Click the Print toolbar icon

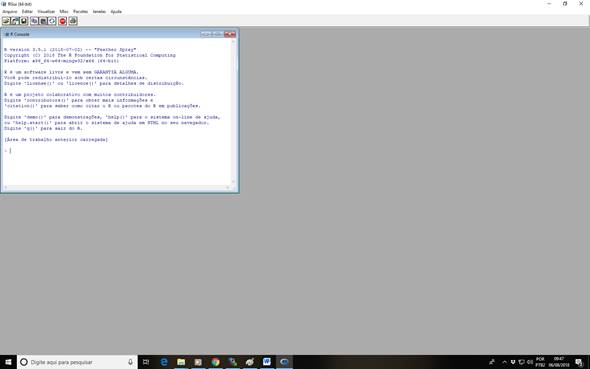[x=73, y=21]
